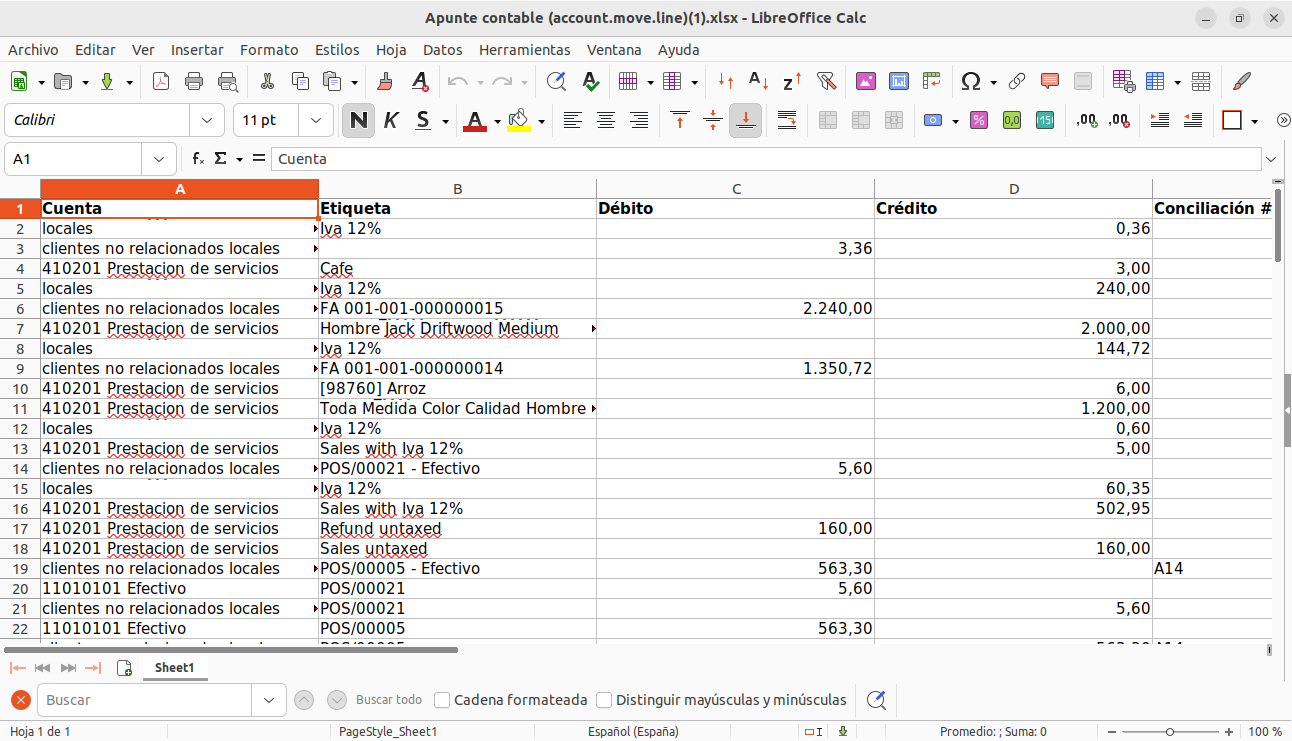Image resolution: width=1292 pixels, height=741 pixels.
Task: Click the Save document icon
Action: [107, 82]
